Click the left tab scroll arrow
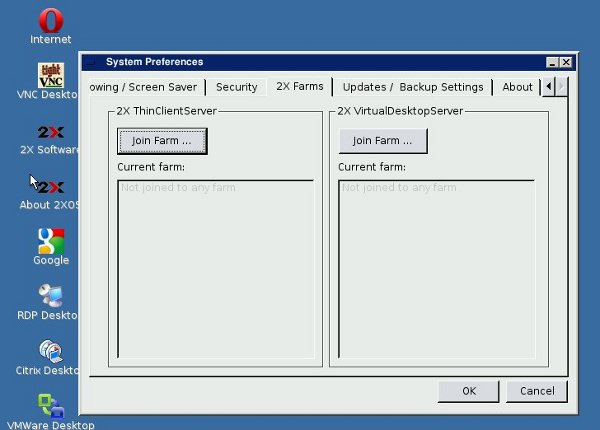Viewport: 600px width, 430px height. click(x=549, y=86)
